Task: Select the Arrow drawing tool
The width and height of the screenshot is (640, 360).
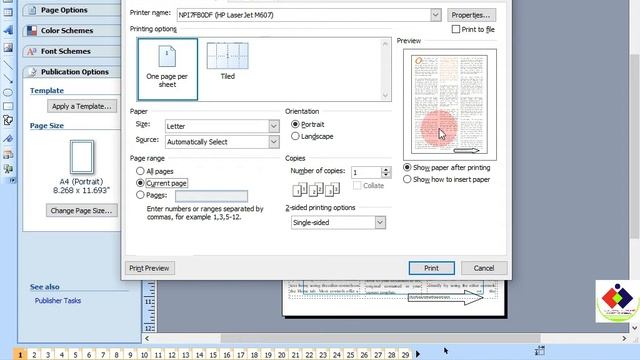Action: tap(8, 79)
